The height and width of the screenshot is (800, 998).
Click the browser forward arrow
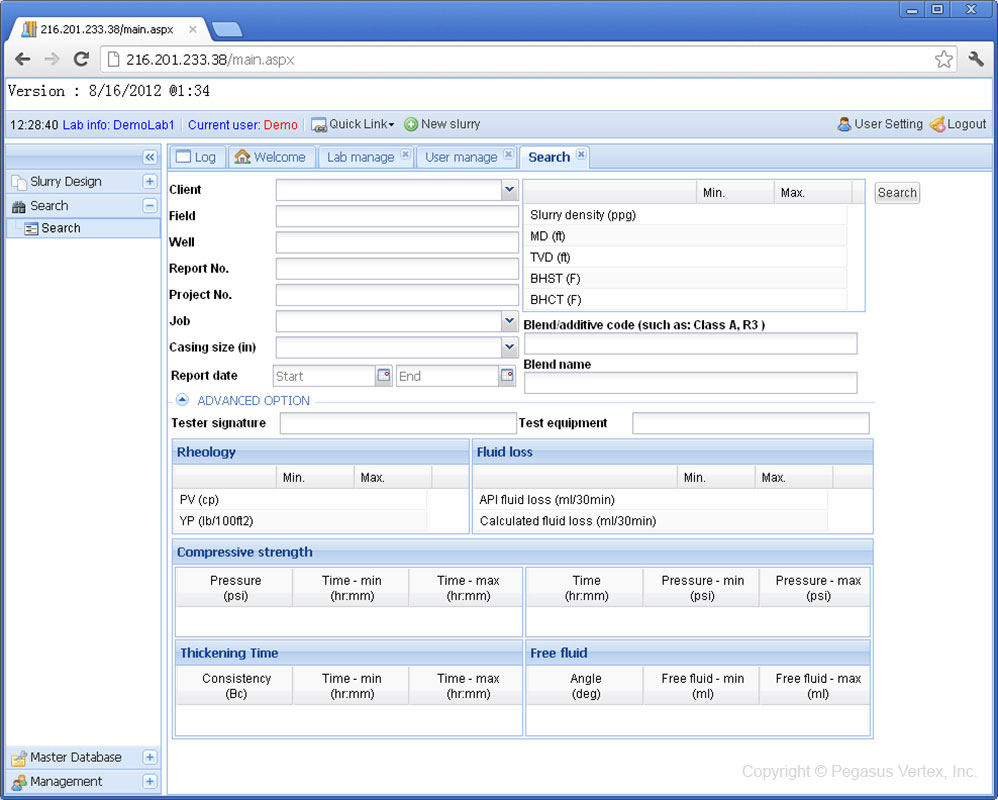pos(52,59)
